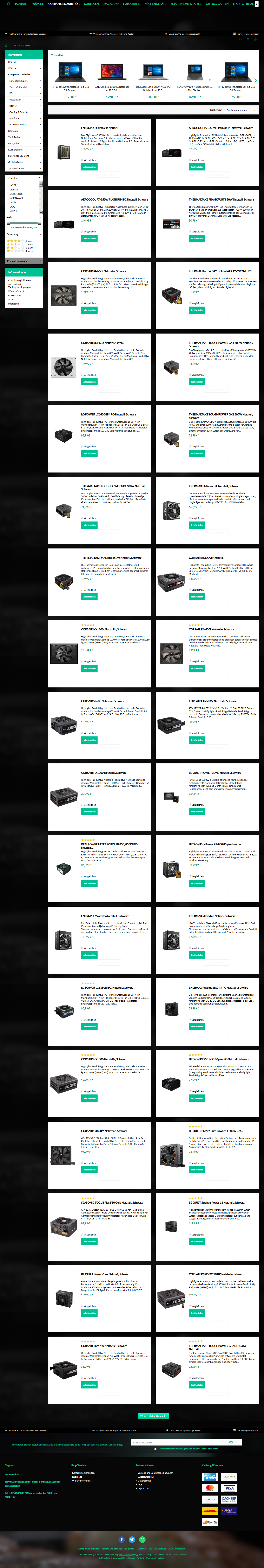The image size is (264, 1568).
Task: Show next Topseller products arrow
Action: click(256, 80)
